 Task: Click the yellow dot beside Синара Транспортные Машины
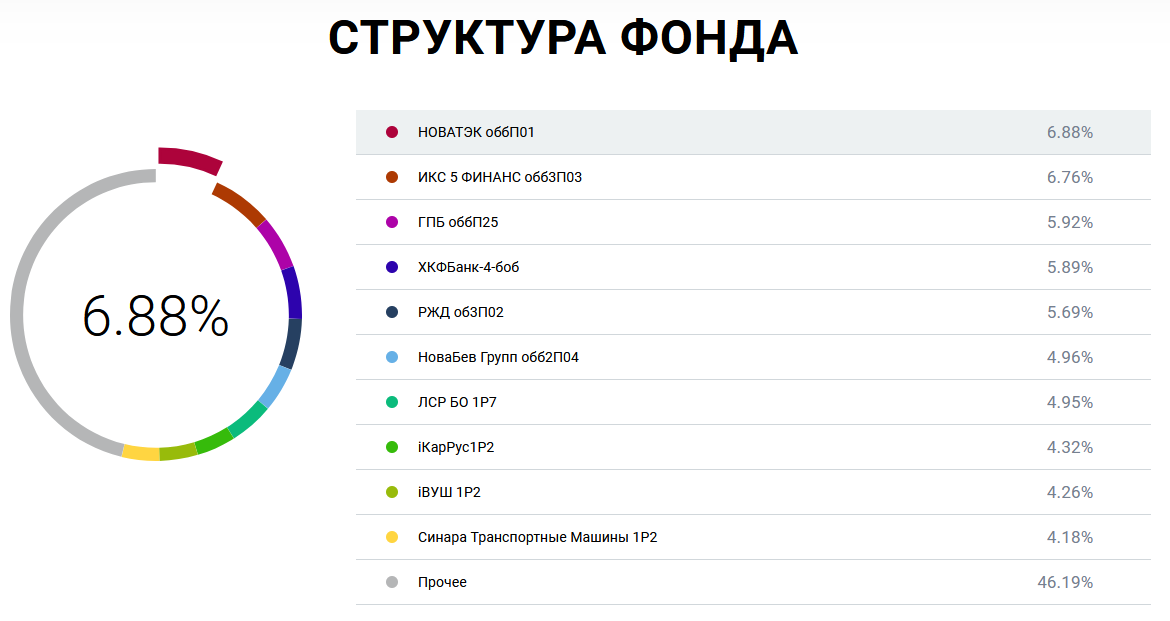click(392, 537)
